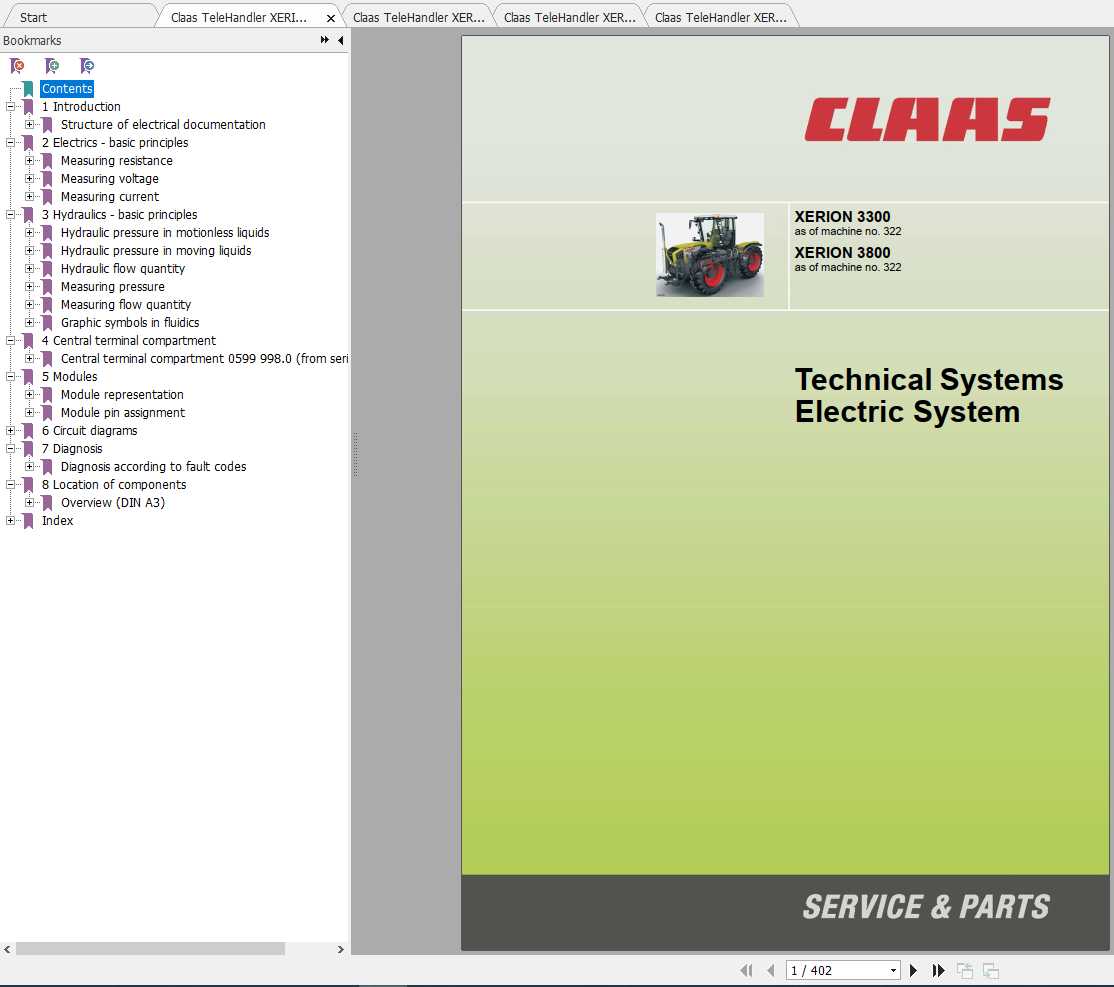Expand the Measuring resistance node
This screenshot has width=1114, height=987.
[x=29, y=161]
